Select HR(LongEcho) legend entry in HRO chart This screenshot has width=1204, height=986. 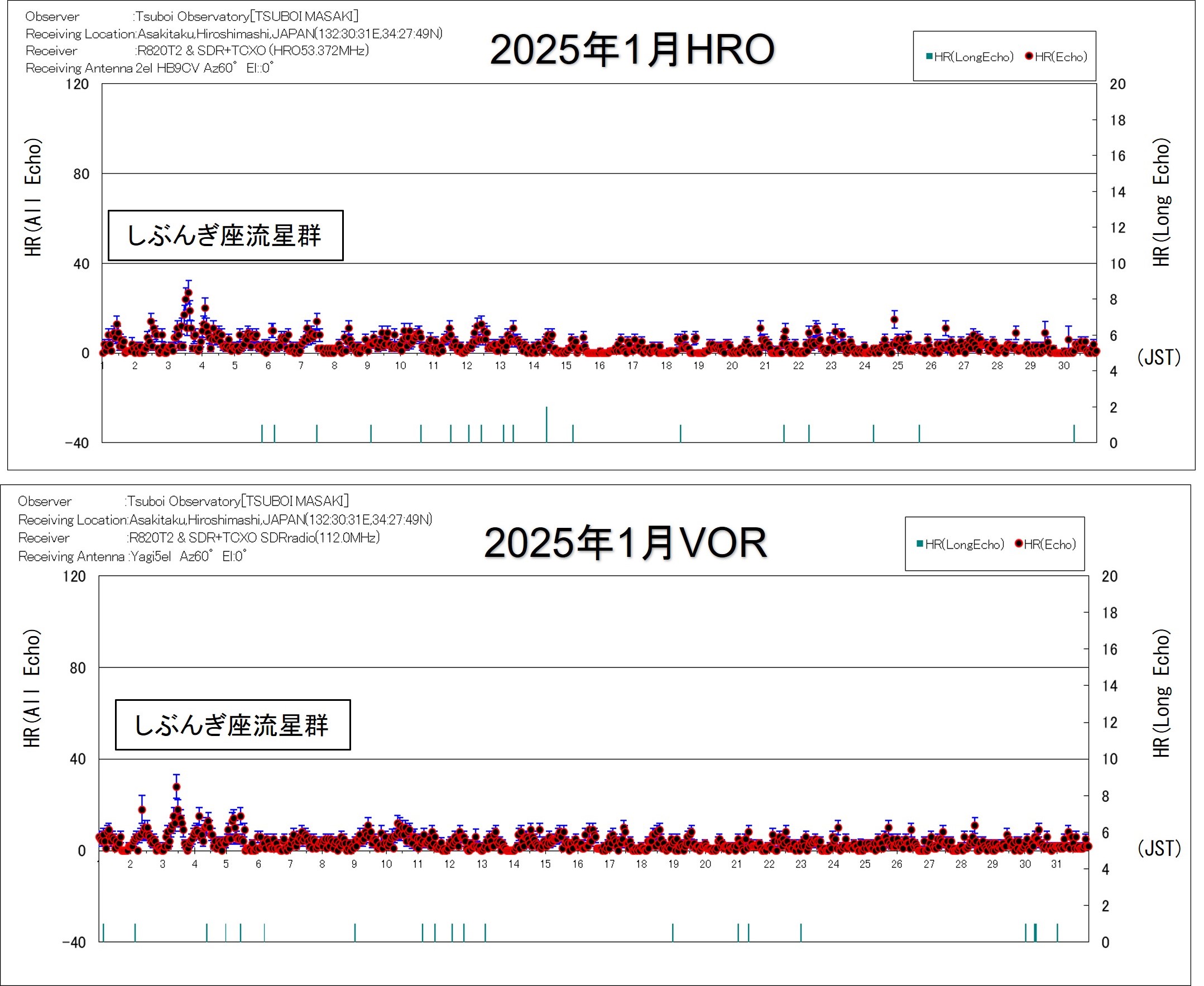point(970,57)
